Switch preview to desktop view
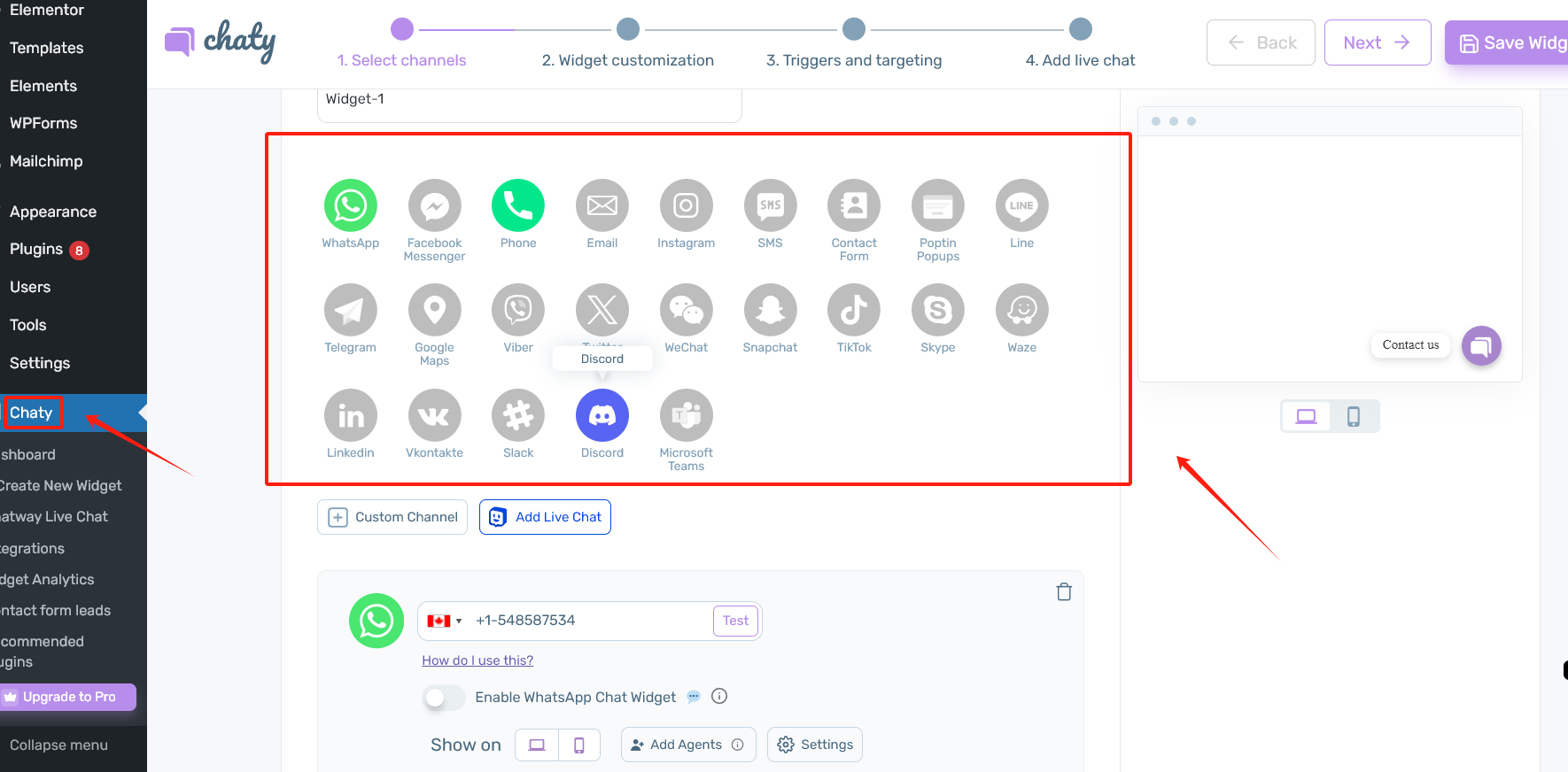 click(1306, 416)
